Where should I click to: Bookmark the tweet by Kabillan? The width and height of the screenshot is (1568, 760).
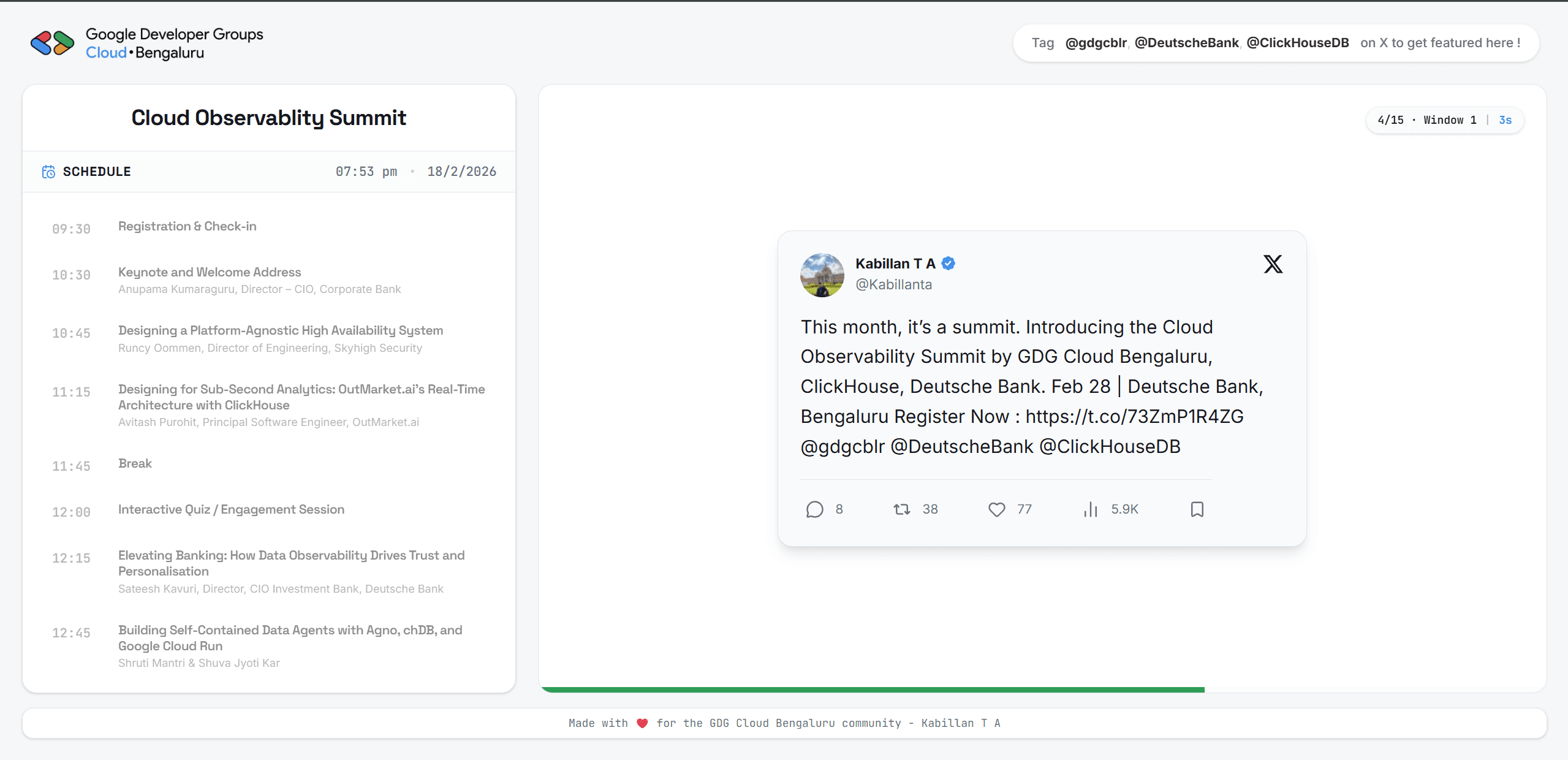point(1197,509)
